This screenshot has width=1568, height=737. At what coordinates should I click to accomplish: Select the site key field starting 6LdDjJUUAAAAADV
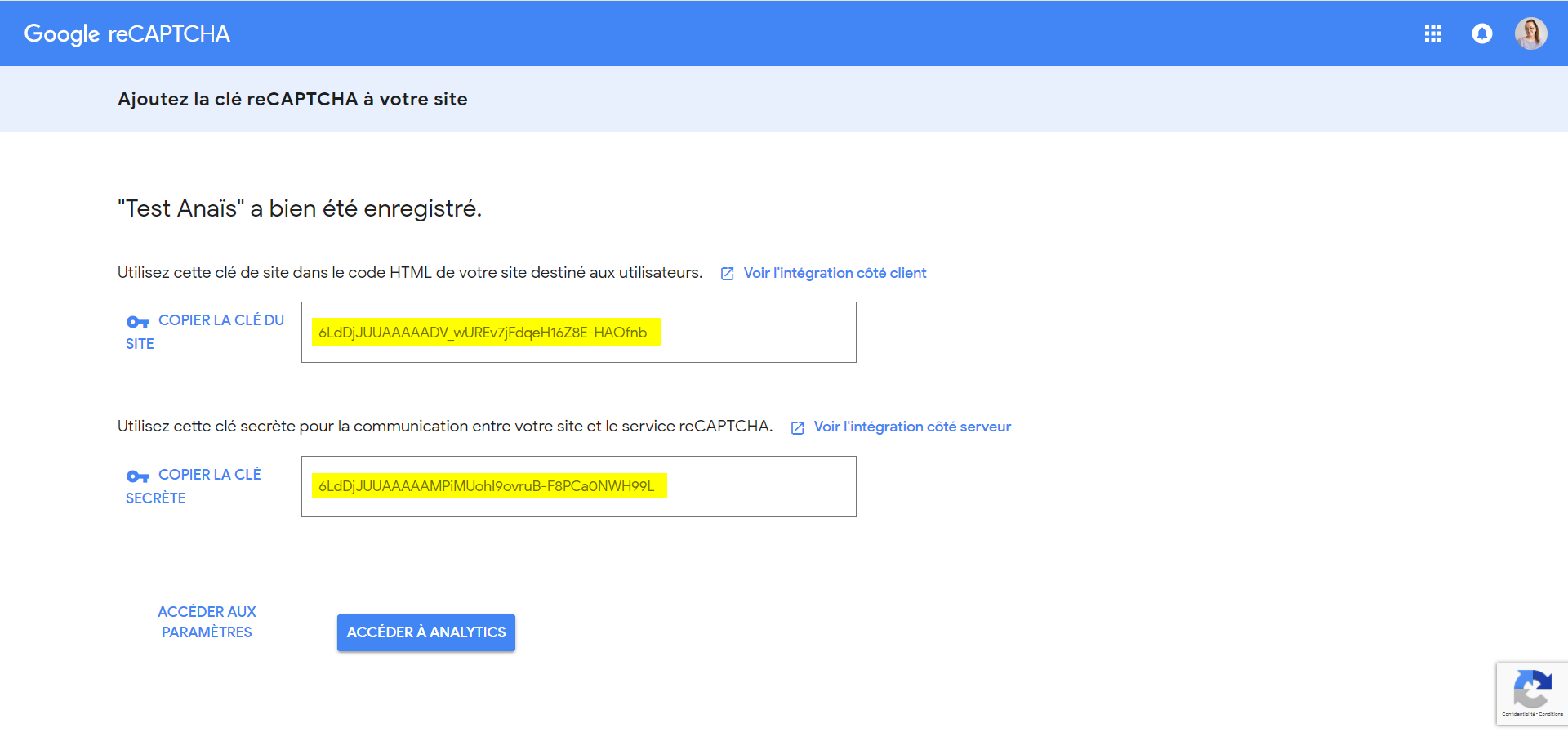[x=579, y=333]
